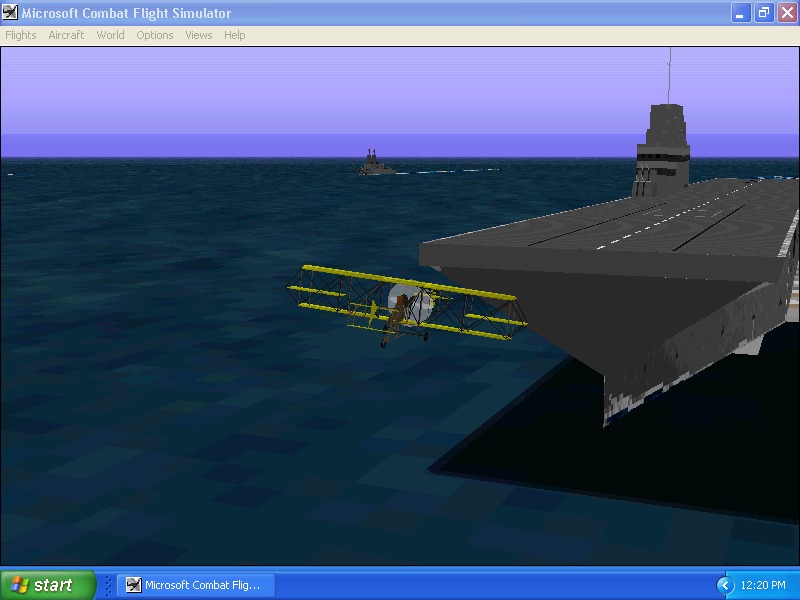The image size is (800, 600).
Task: Open the Aircraft menu
Action: [x=66, y=35]
